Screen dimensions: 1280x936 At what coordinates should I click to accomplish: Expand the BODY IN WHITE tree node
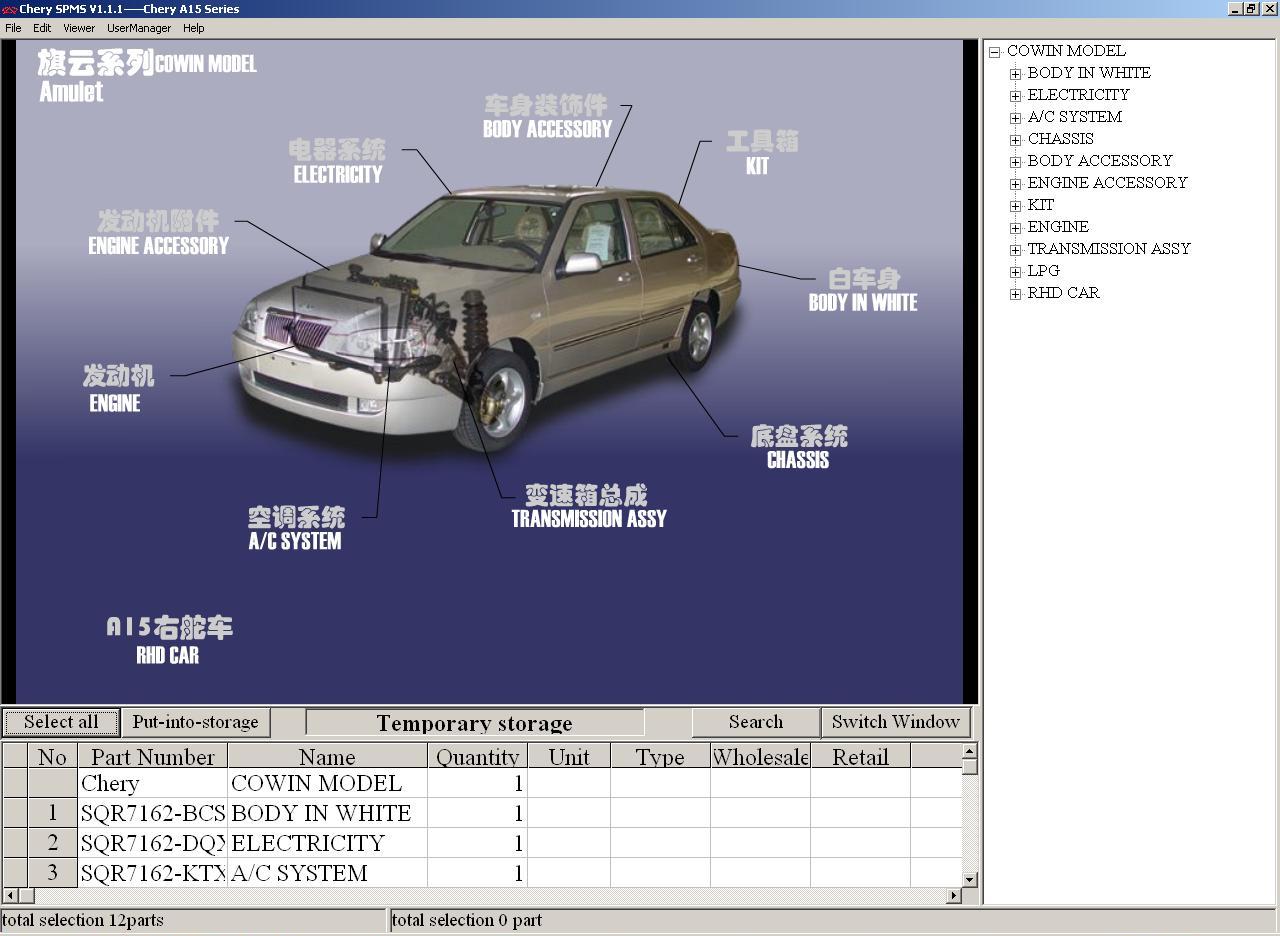1016,74
